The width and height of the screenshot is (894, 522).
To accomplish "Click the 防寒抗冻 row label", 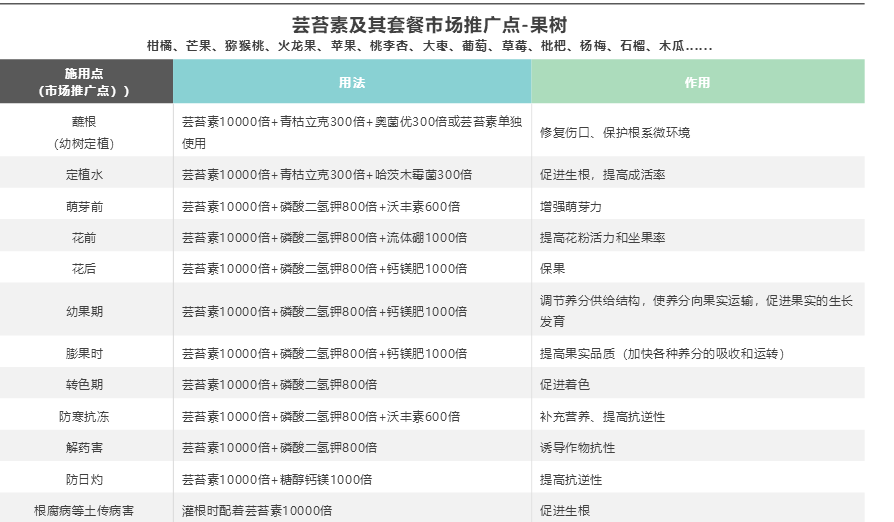I will [84, 417].
